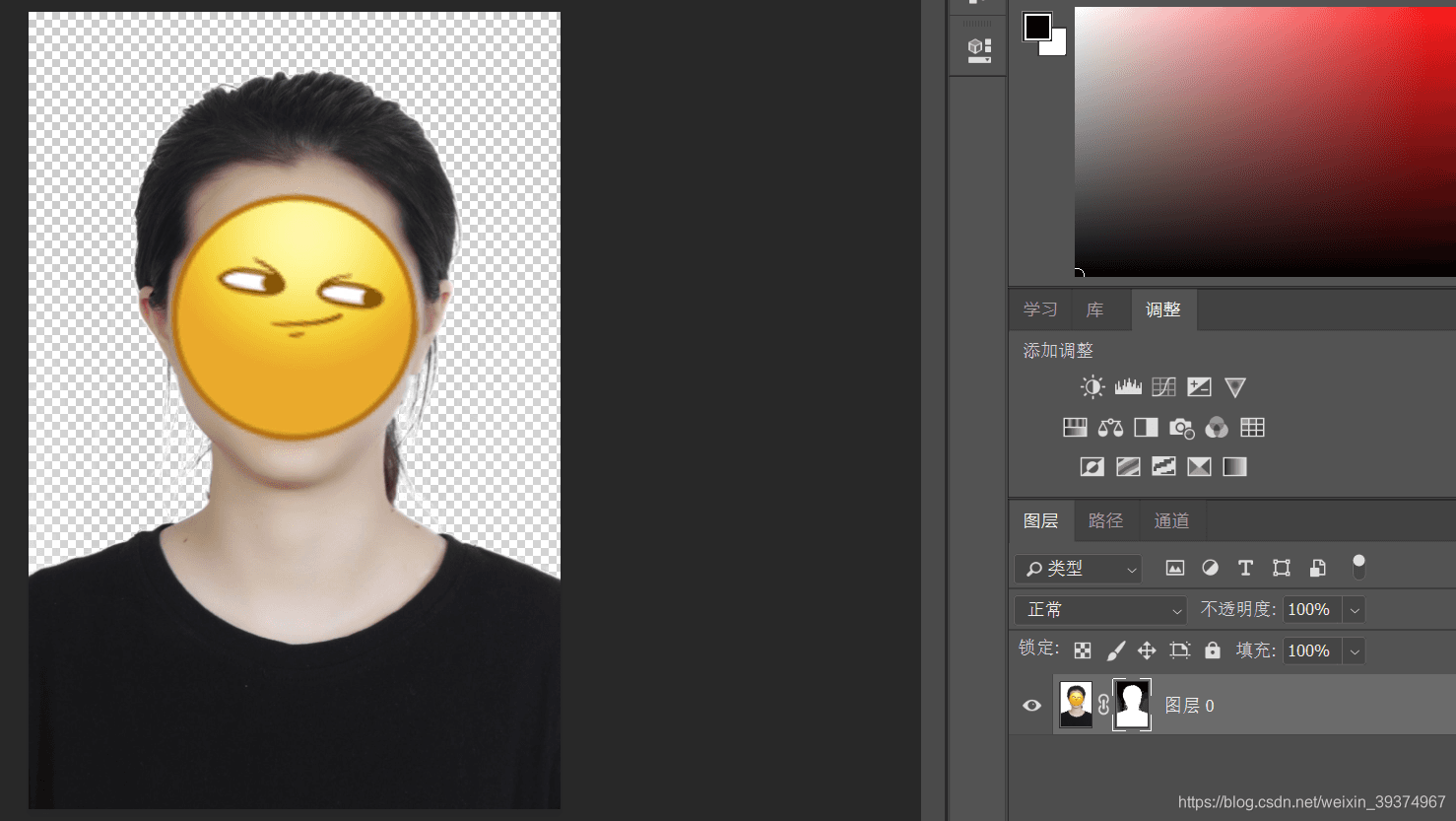This screenshot has width=1456, height=821.
Task: Select the 调整 tab
Action: 1163,309
